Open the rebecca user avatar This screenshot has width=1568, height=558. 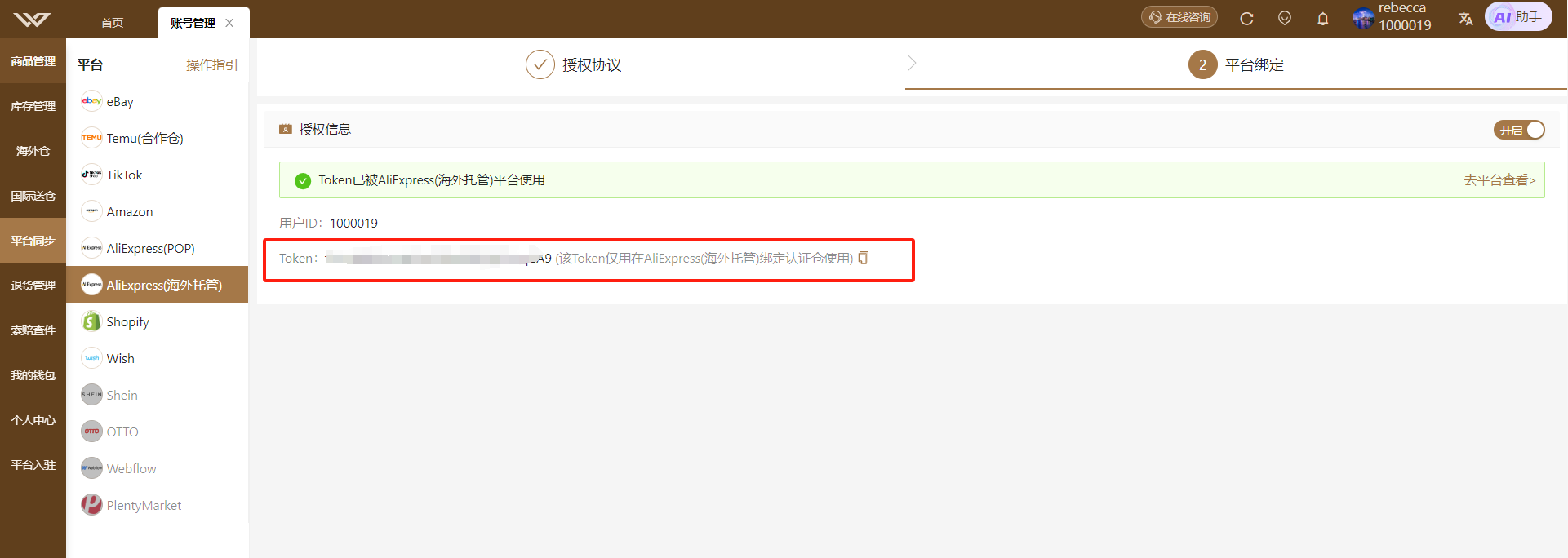(x=1363, y=18)
